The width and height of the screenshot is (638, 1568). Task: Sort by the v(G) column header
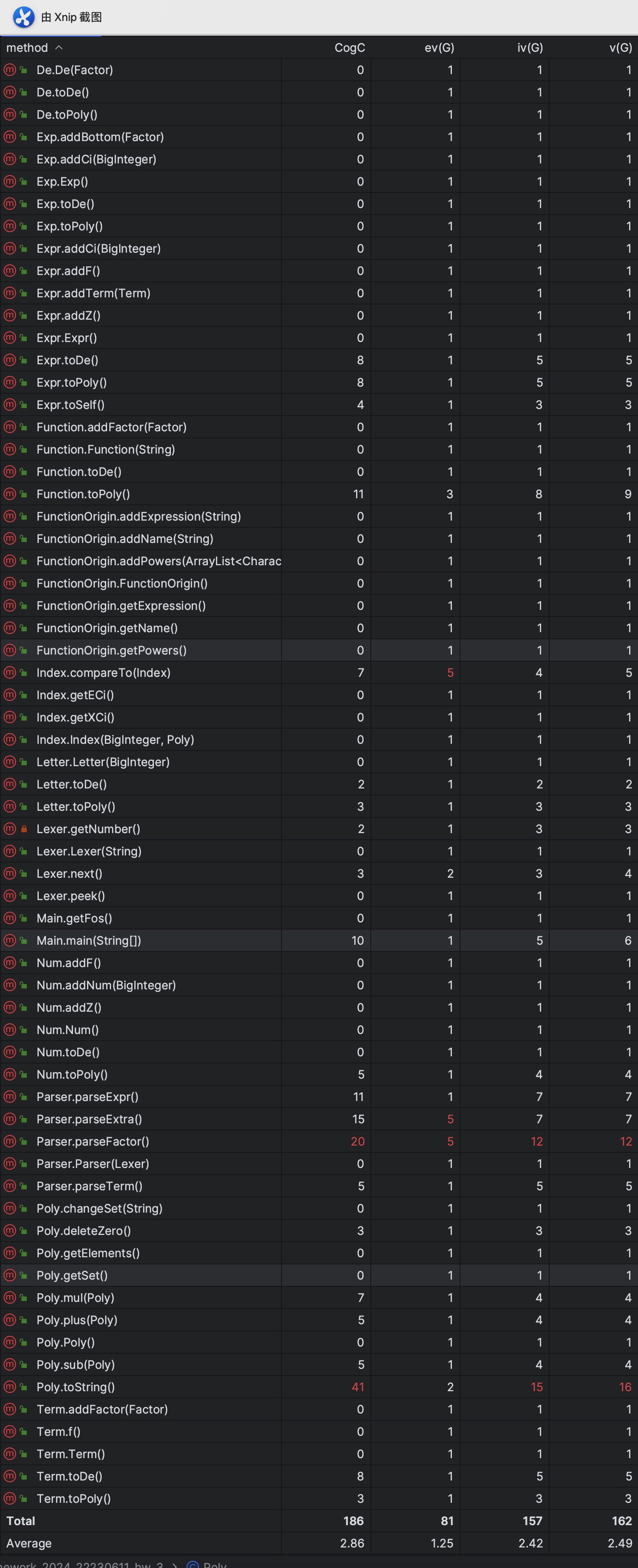click(x=620, y=47)
